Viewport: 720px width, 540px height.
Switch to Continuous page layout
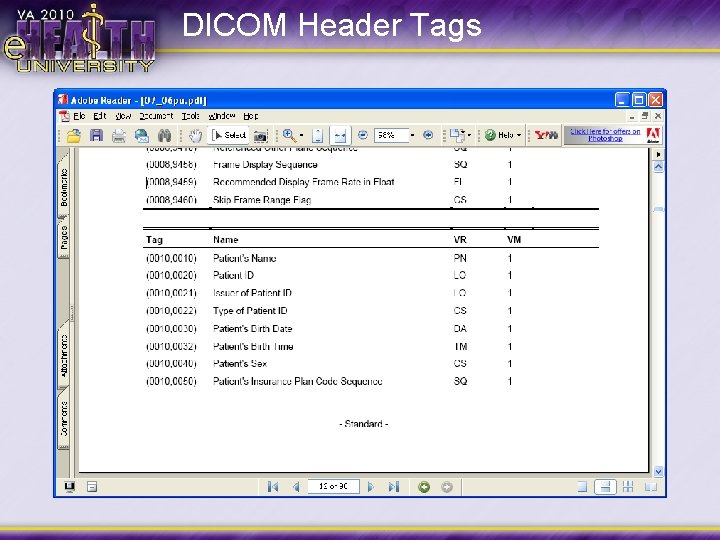(605, 487)
